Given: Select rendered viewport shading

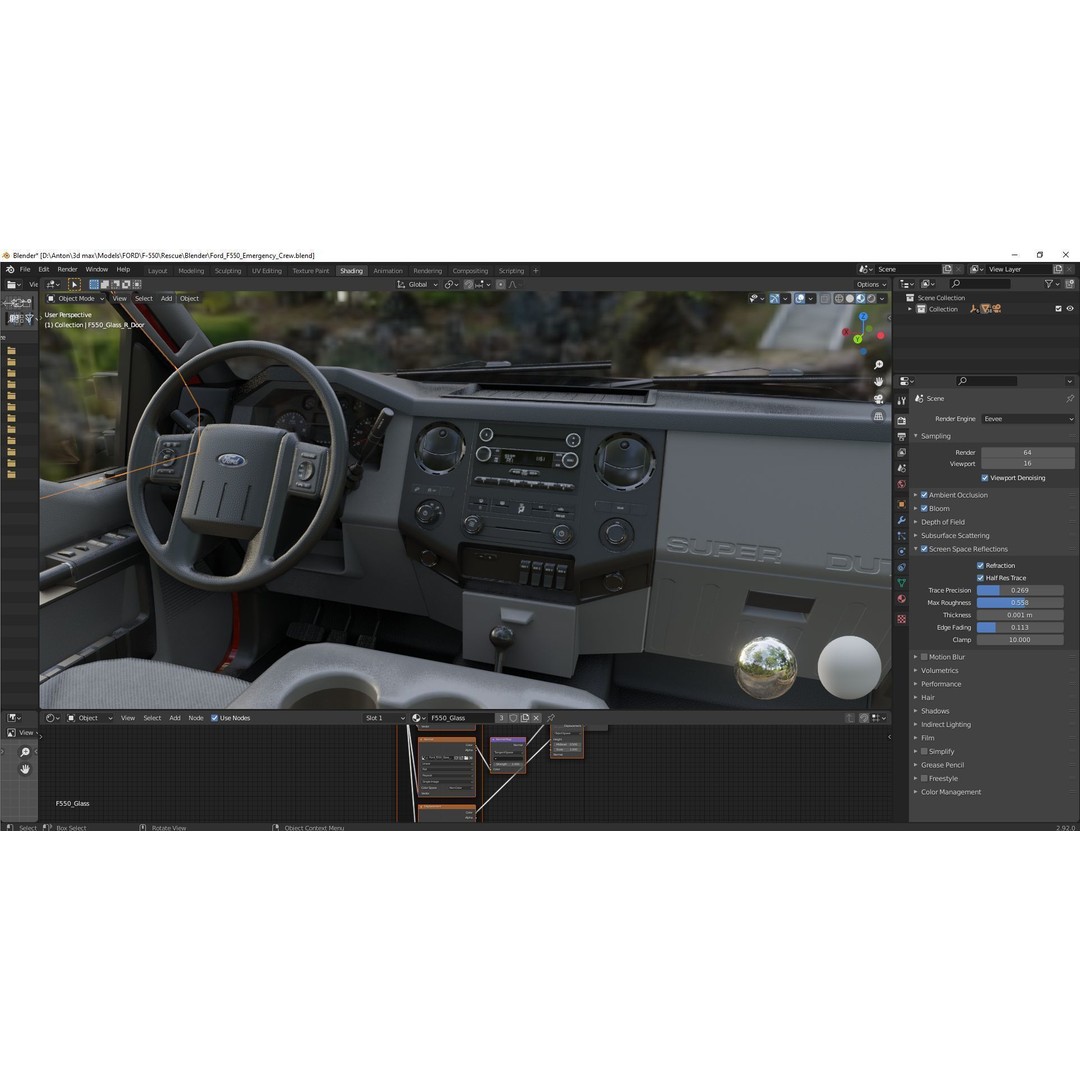Looking at the screenshot, I should (872, 299).
